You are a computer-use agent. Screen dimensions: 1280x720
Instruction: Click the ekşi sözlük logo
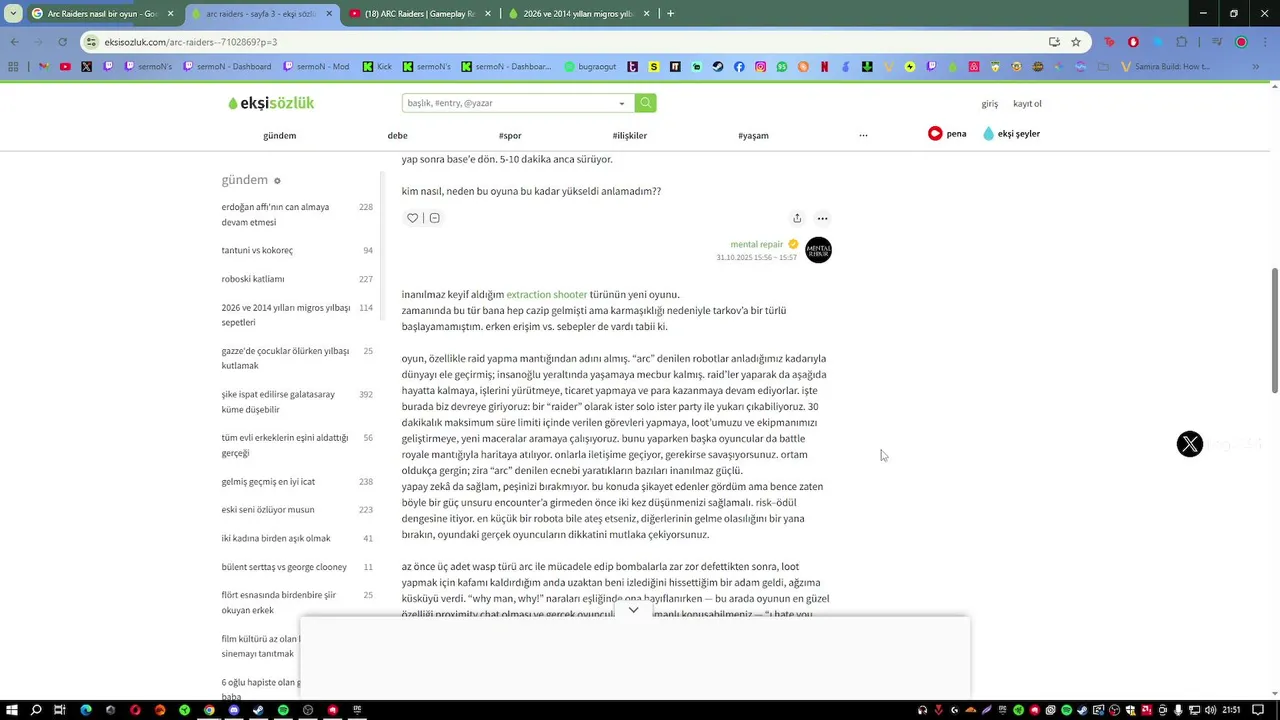(271, 103)
